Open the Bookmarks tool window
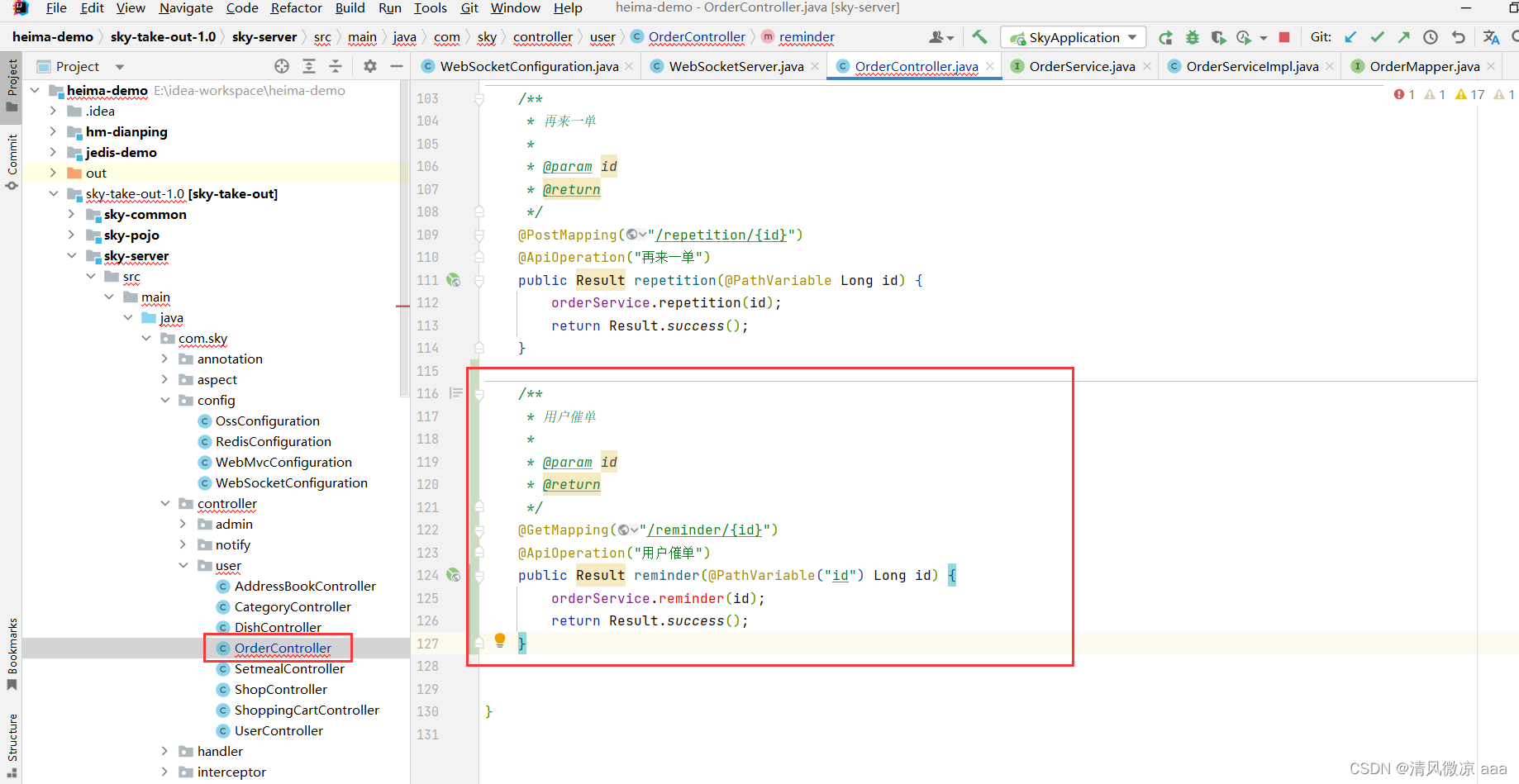Screen dimensions: 1519x784 pos(12,654)
